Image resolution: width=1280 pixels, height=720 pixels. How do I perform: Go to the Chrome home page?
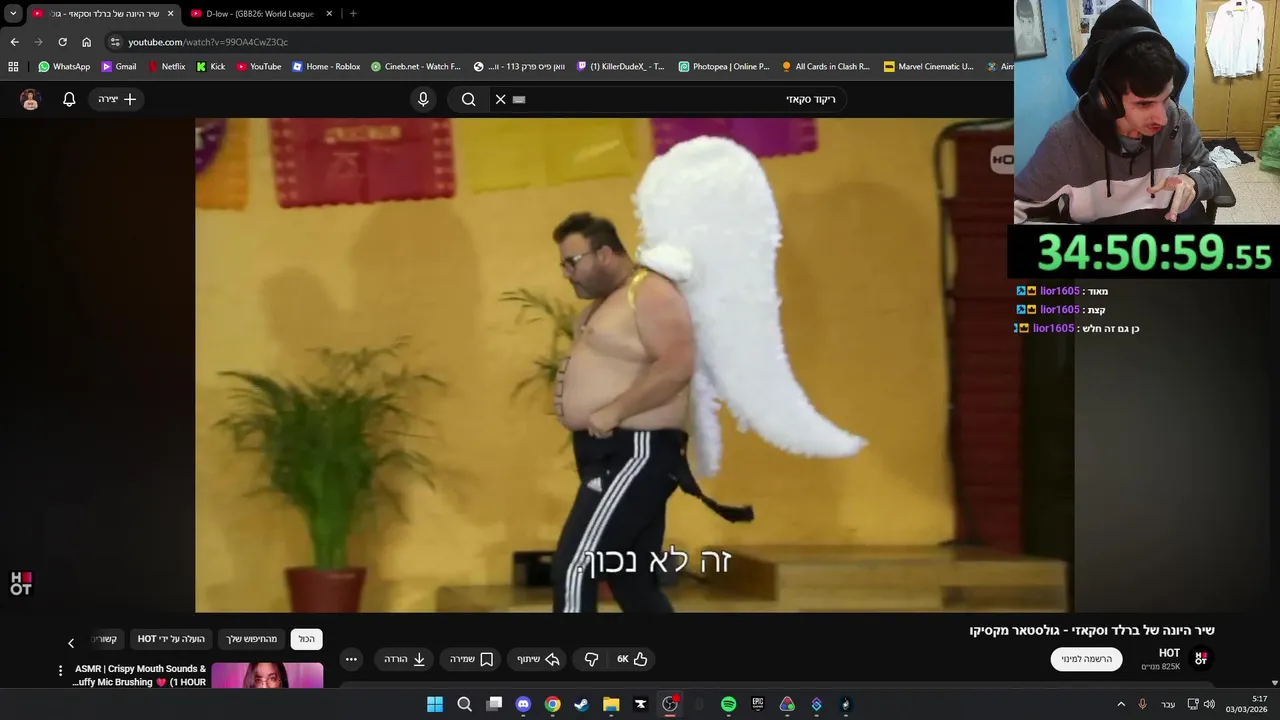86,42
